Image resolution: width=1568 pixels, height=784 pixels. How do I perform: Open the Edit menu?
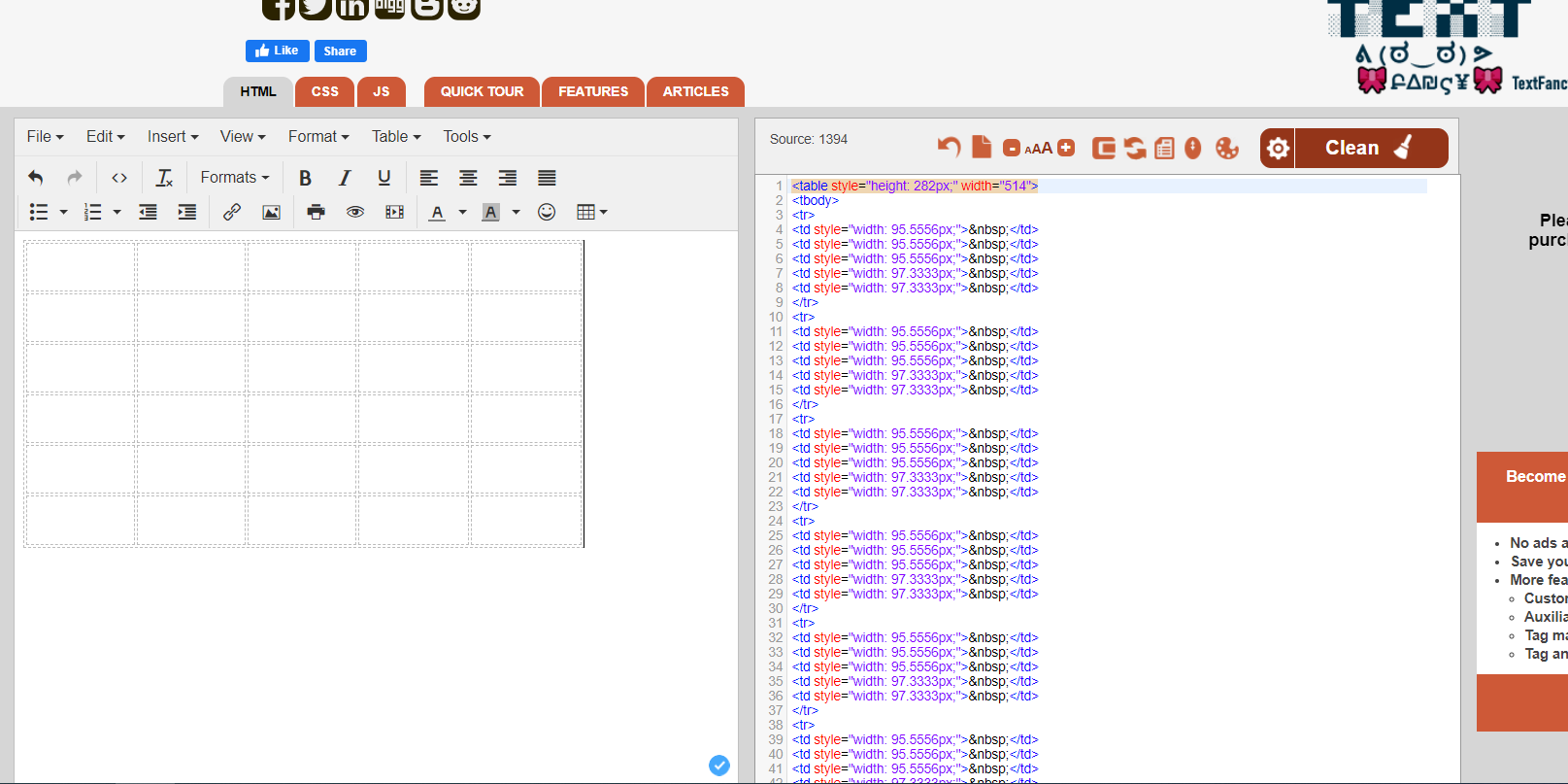click(x=105, y=137)
